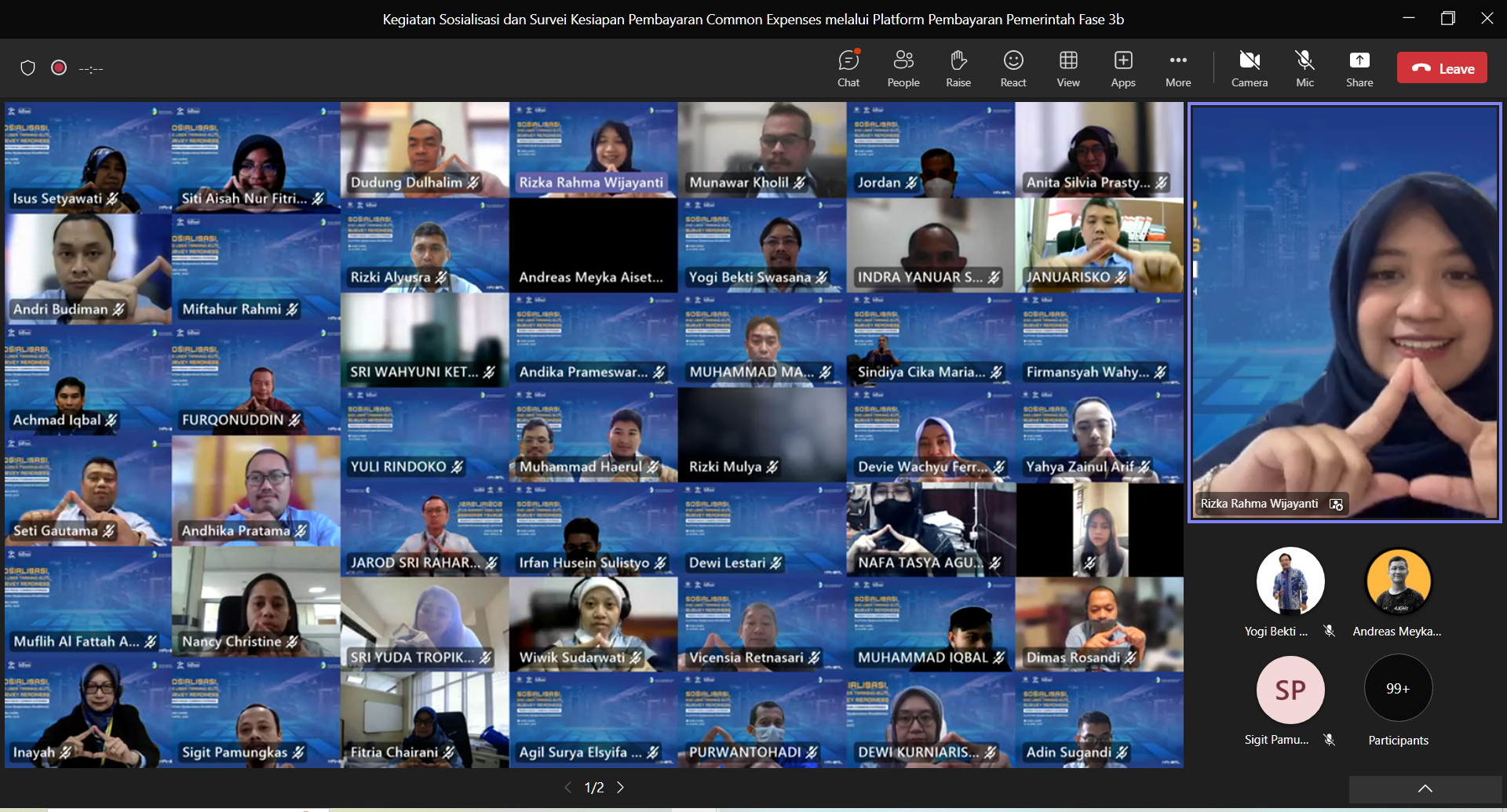Open the View layout options
The width and height of the screenshot is (1507, 812).
(1068, 68)
